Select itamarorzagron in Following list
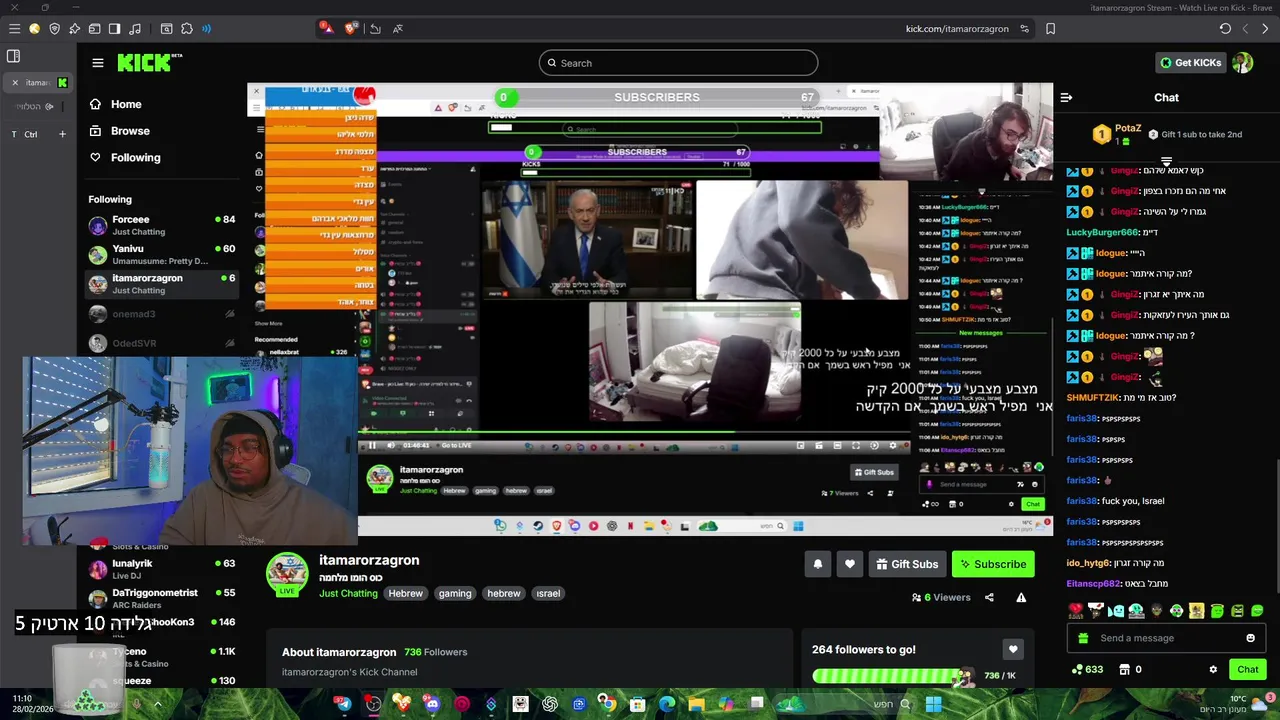Image resolution: width=1280 pixels, height=720 pixels. [x=160, y=284]
